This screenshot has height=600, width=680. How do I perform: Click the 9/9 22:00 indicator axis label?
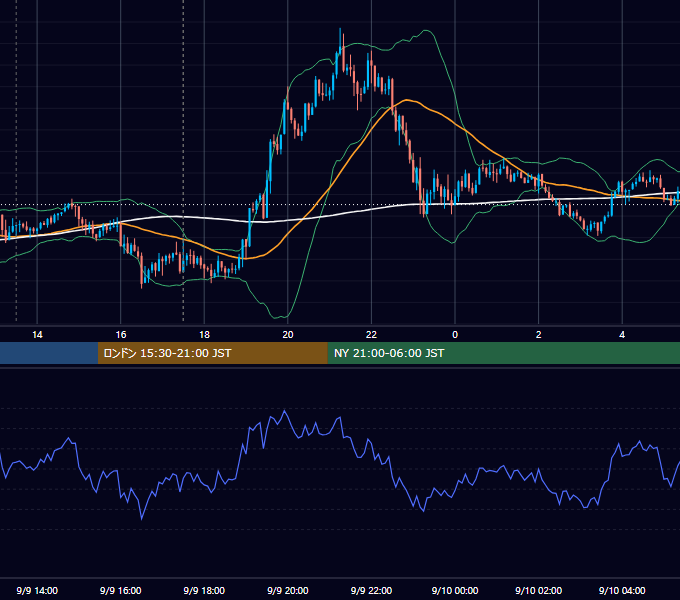click(371, 590)
